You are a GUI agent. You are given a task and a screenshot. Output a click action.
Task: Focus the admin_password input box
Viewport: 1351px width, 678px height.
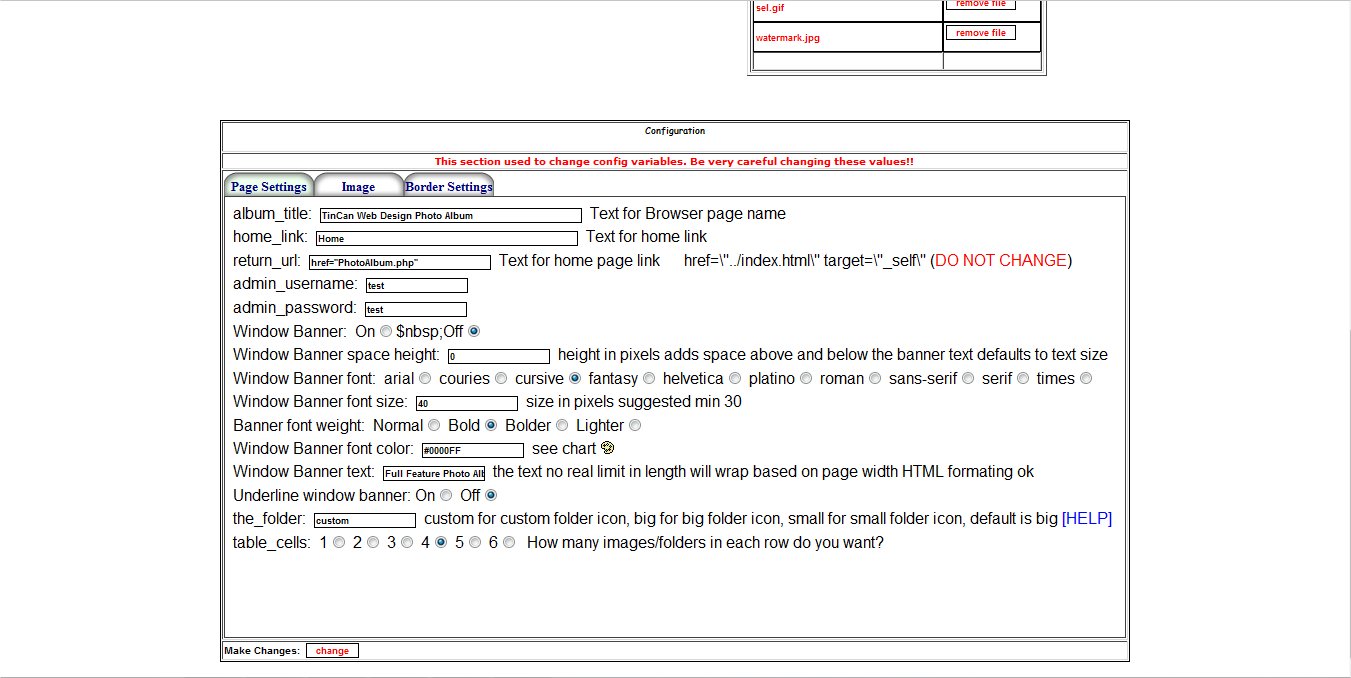[416, 309]
